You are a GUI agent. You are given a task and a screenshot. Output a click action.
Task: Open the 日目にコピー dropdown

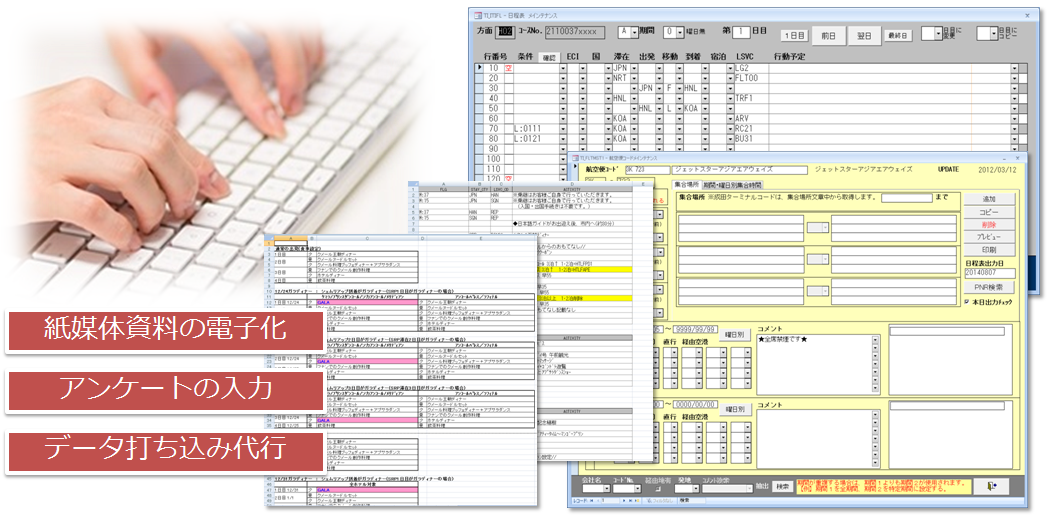[x=993, y=32]
